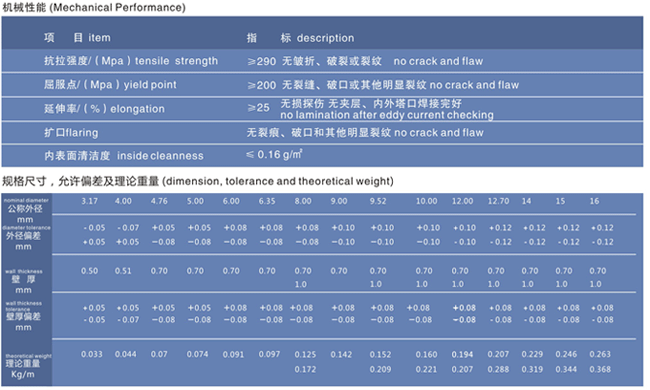This screenshot has height=390, width=650.
Task: Select the nominal diameter row header
Action: pyautogui.click(x=26, y=210)
